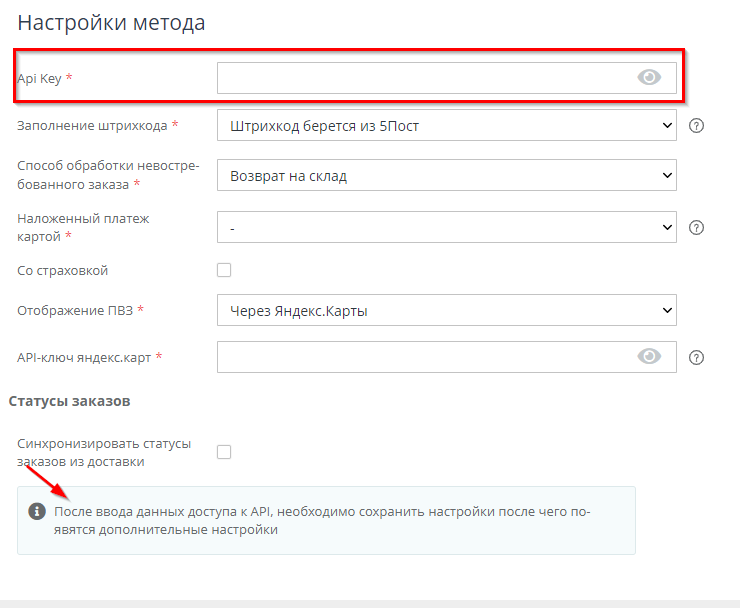The width and height of the screenshot is (740, 608).
Task: Click the Со страховкой label text
Action: click(63, 271)
